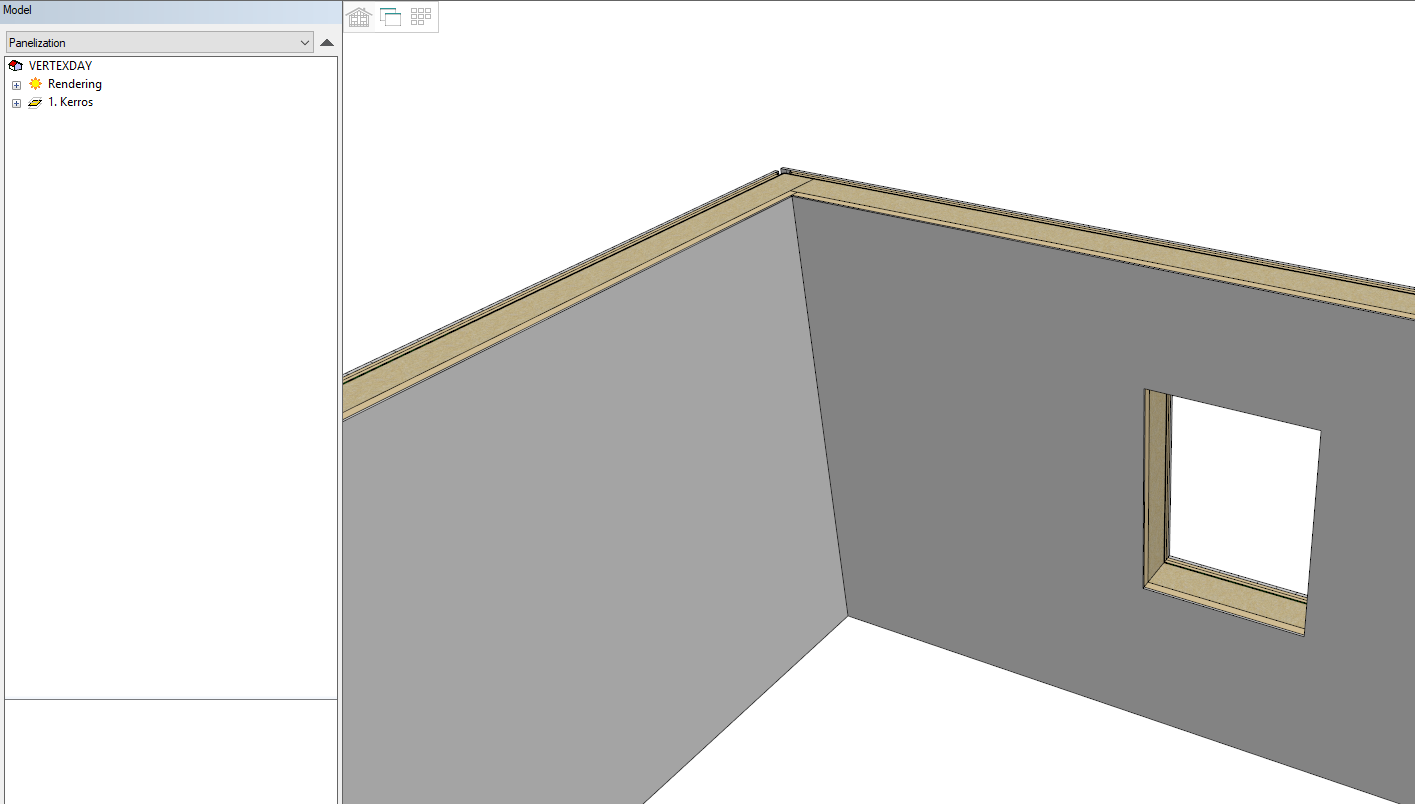
Task: Collapse the panel using the triangle arrow
Action: coord(327,43)
